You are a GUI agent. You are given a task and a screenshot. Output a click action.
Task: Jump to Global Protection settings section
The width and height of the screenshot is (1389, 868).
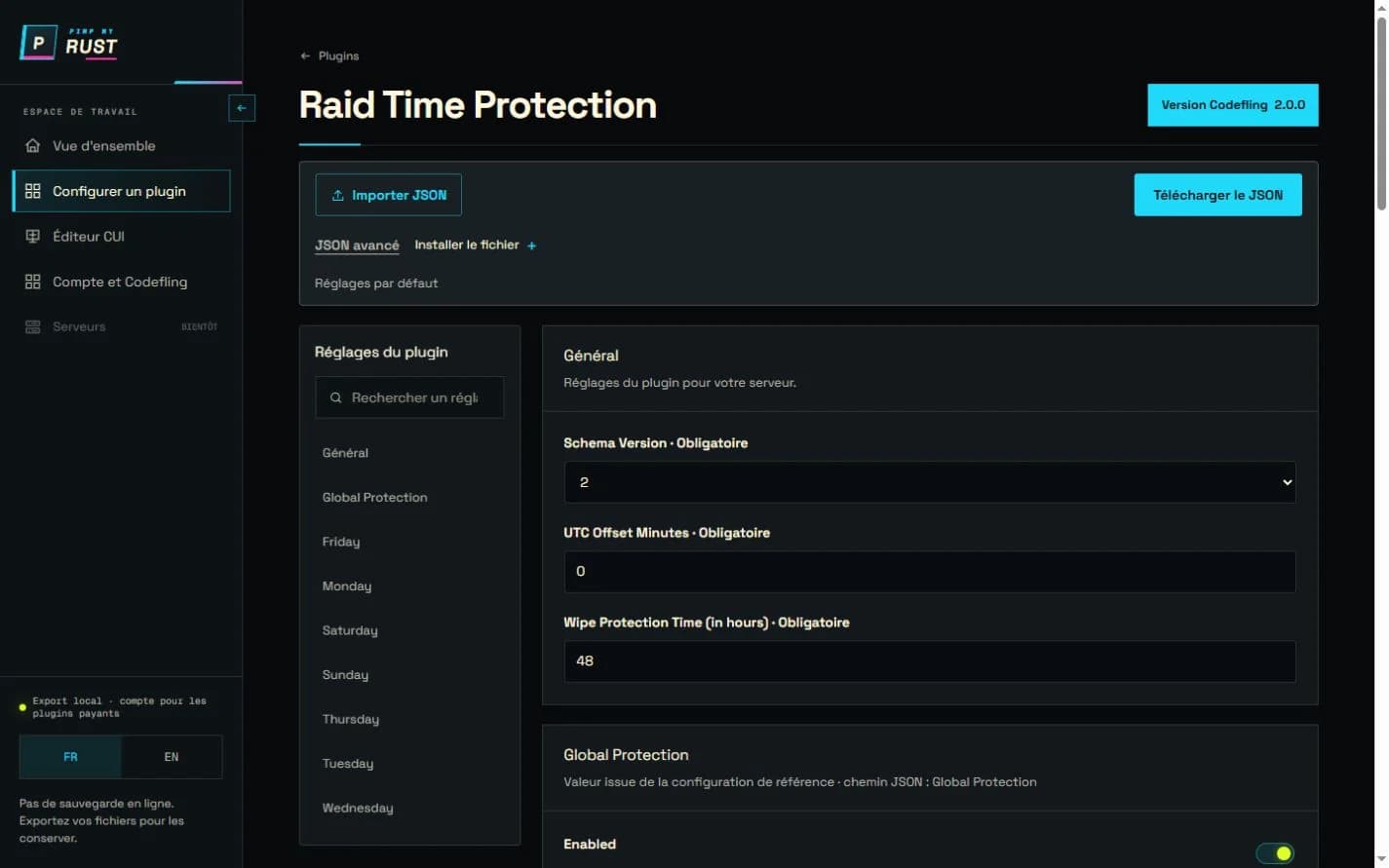[x=409, y=498]
